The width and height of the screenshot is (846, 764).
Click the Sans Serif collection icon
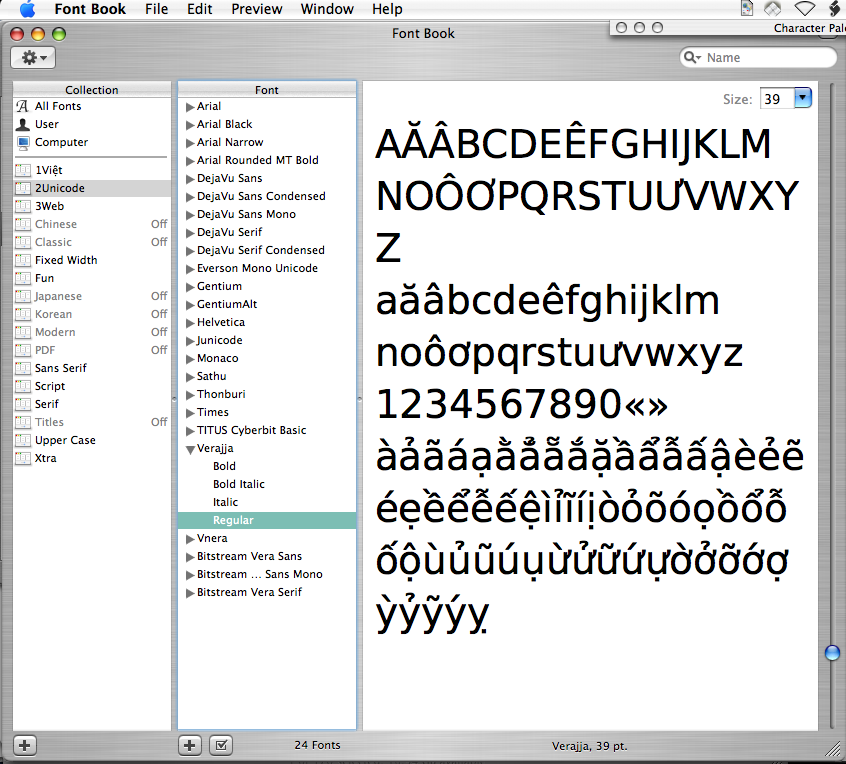(23, 369)
